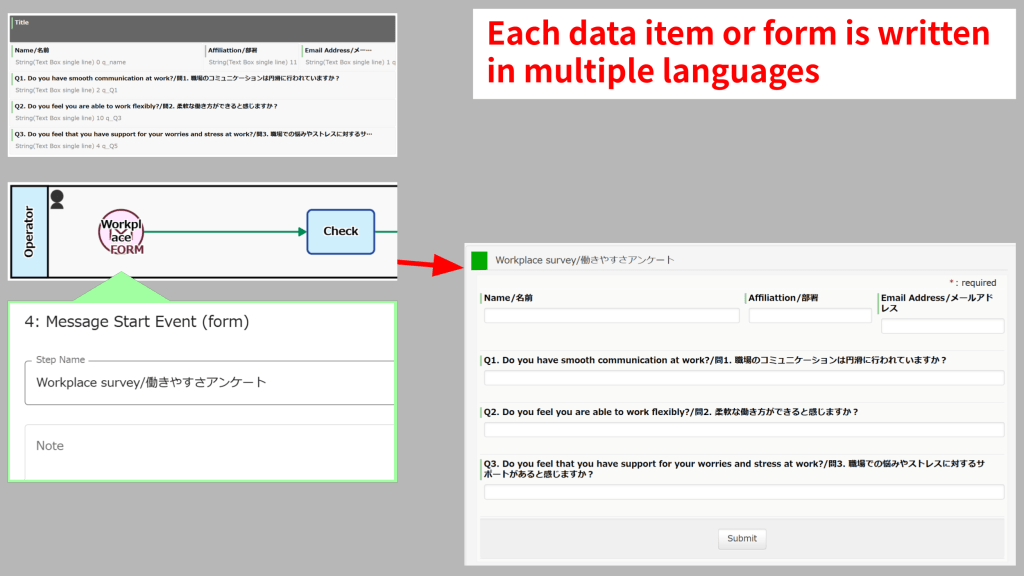
Task: Click '4: Message Start Event (form)' heading
Action: click(136, 321)
